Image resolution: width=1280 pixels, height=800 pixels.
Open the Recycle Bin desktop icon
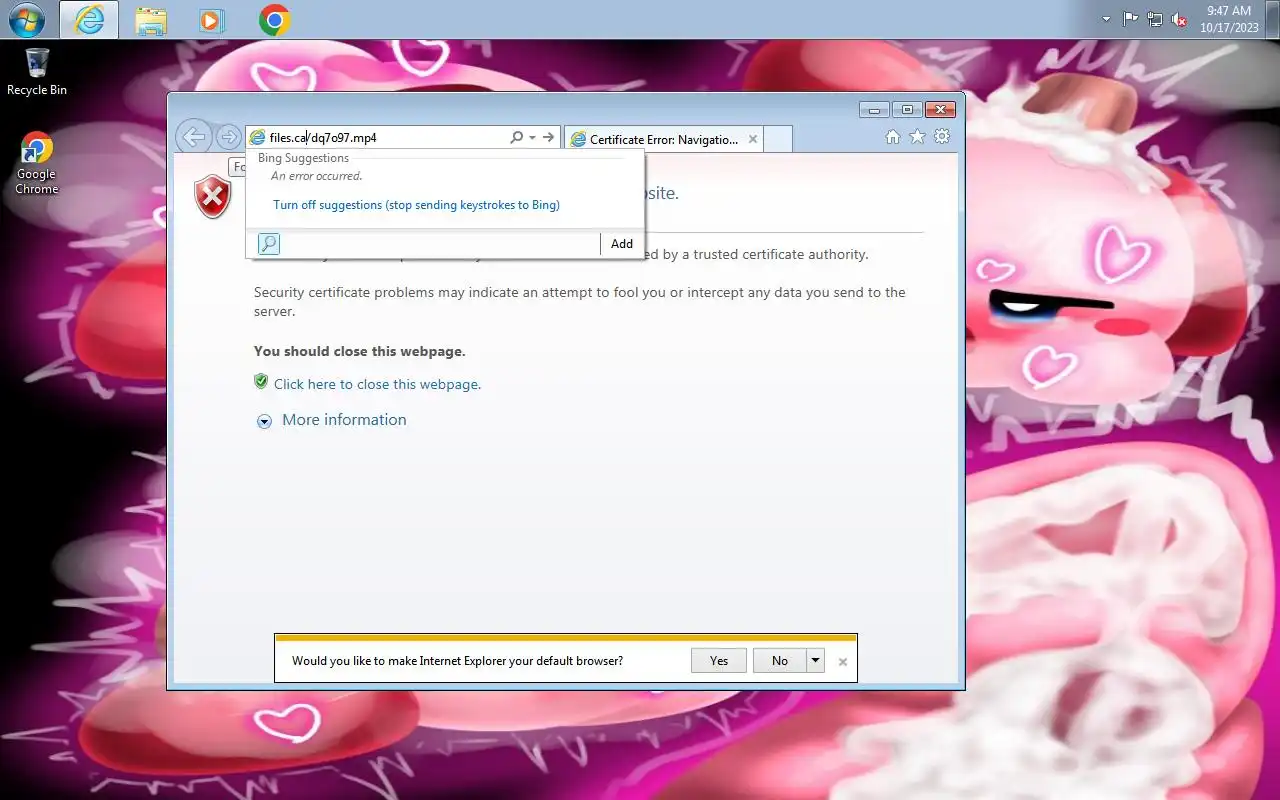click(37, 72)
